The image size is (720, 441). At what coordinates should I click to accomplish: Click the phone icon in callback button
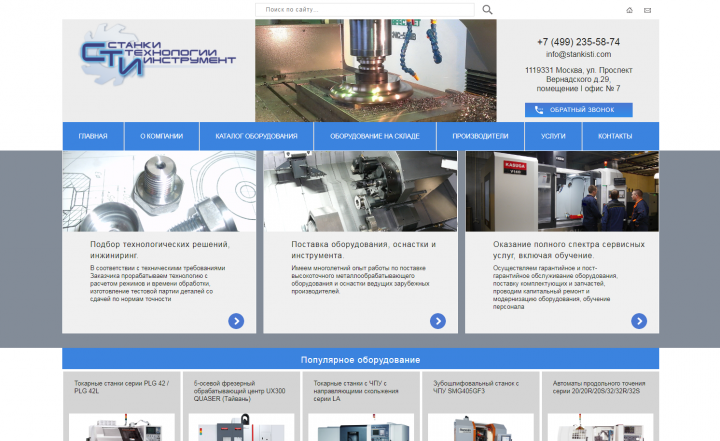click(x=539, y=110)
